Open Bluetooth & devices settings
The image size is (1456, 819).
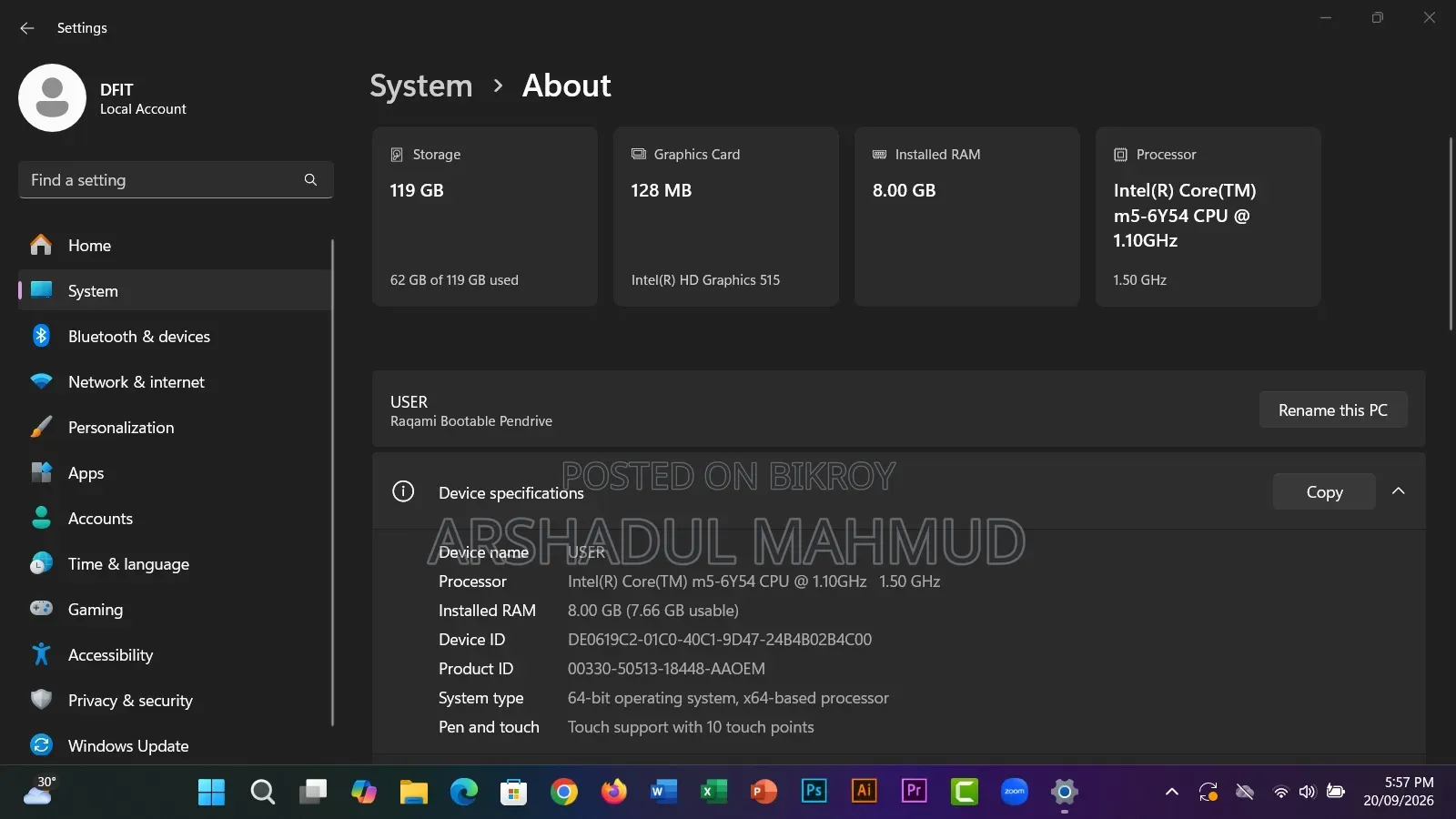point(175,336)
